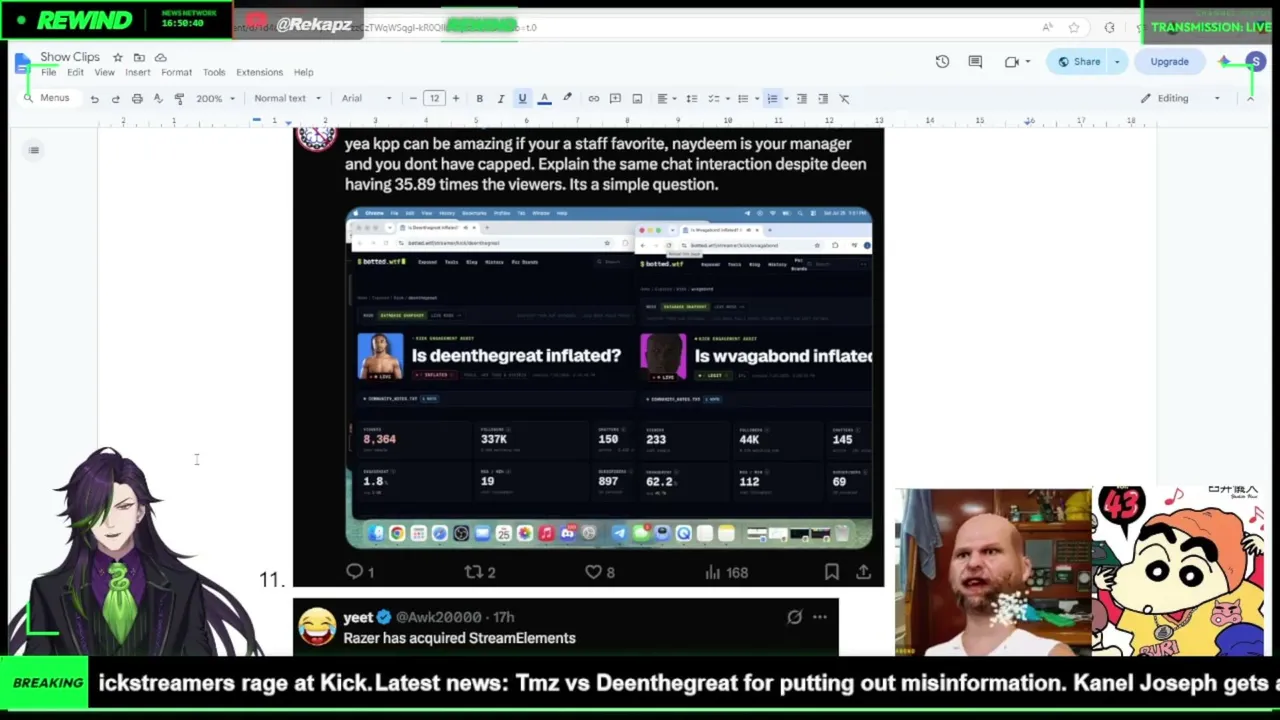Open the Google account avatar
Image resolution: width=1280 pixels, height=720 pixels.
1255,62
